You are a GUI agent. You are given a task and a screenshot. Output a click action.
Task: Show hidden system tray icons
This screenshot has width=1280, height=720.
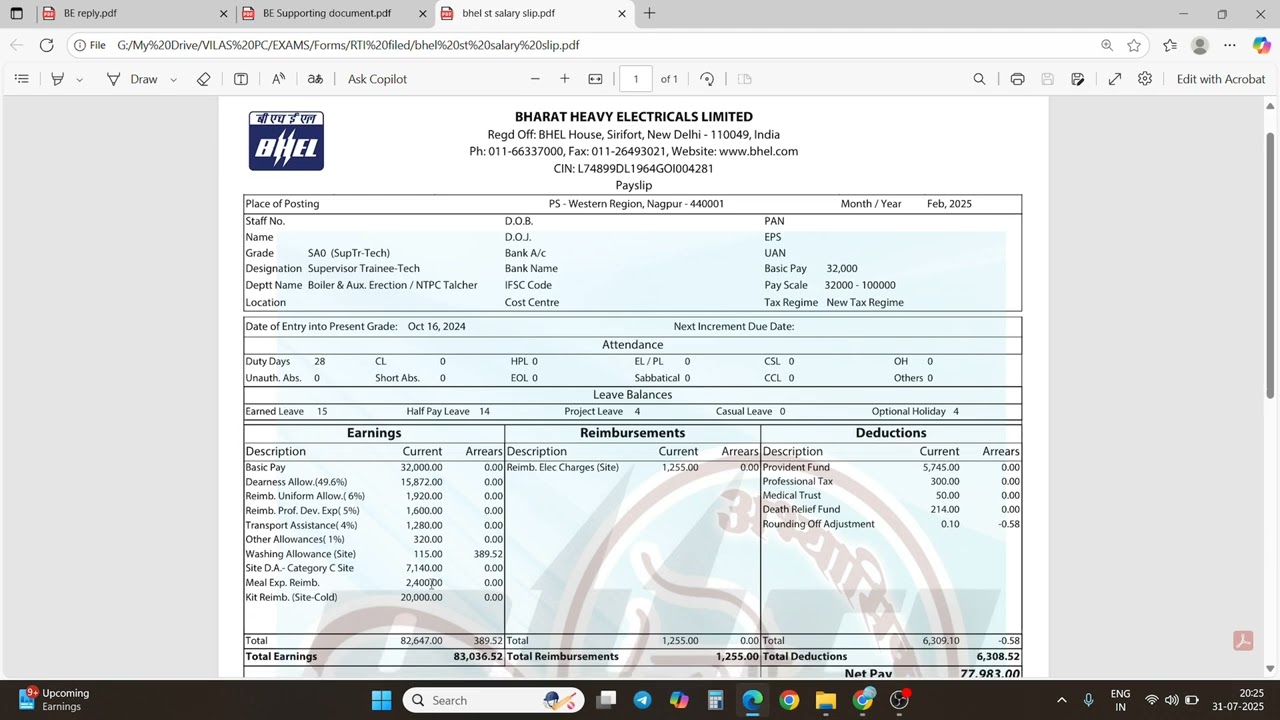pyautogui.click(x=1061, y=700)
